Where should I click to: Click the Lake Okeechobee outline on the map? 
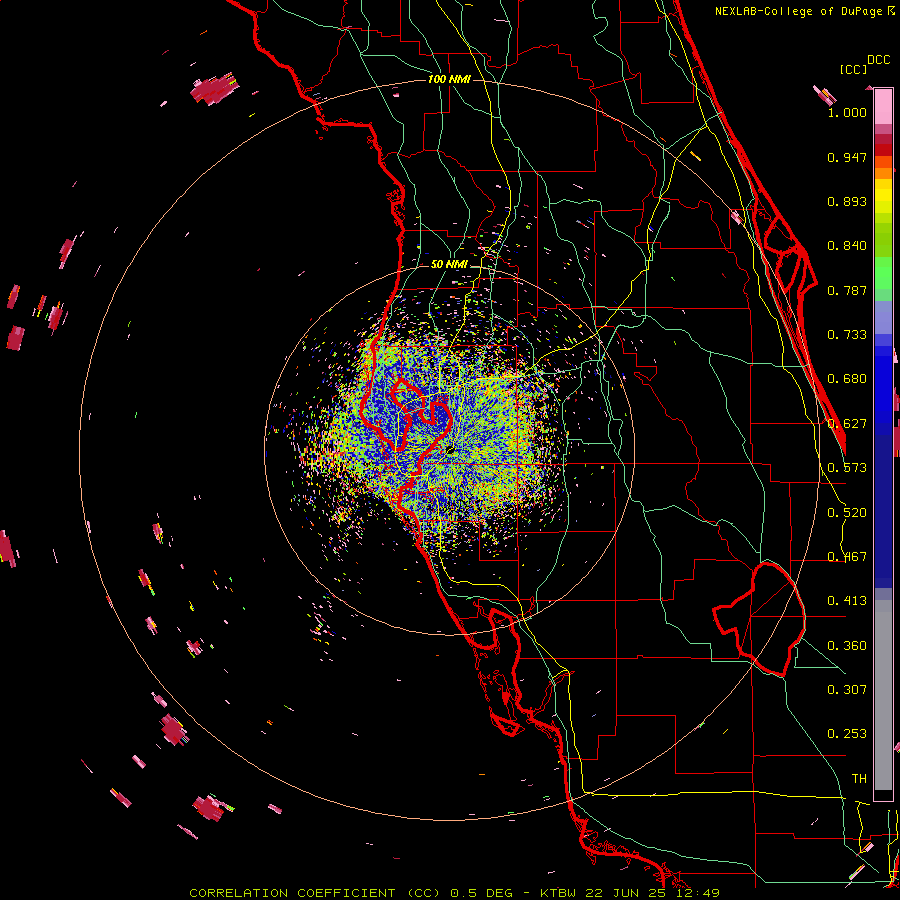[759, 619]
